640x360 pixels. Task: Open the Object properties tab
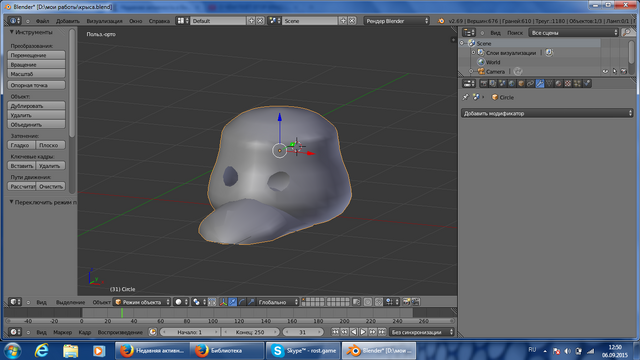(x=521, y=83)
